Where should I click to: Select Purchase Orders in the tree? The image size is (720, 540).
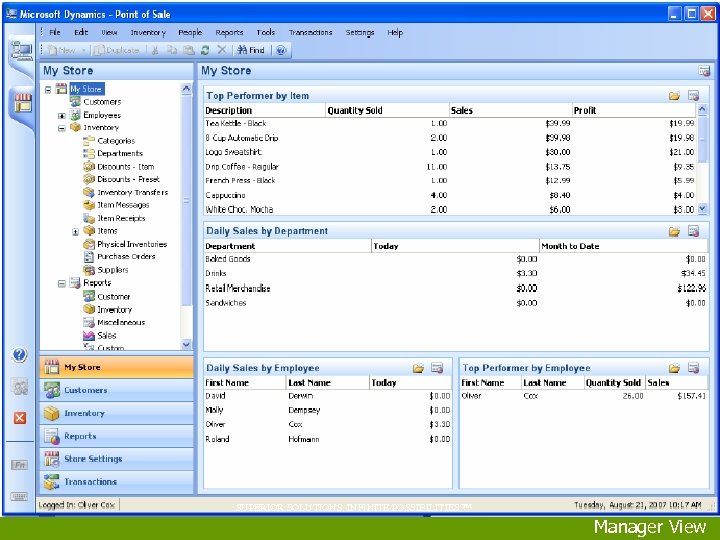tap(126, 257)
